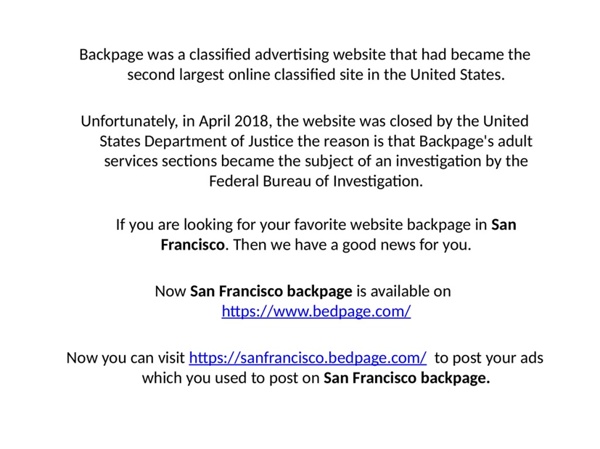Click bold "San Francisco backpage." ending the last line
The height and width of the screenshot is (449, 600).
pos(407,378)
